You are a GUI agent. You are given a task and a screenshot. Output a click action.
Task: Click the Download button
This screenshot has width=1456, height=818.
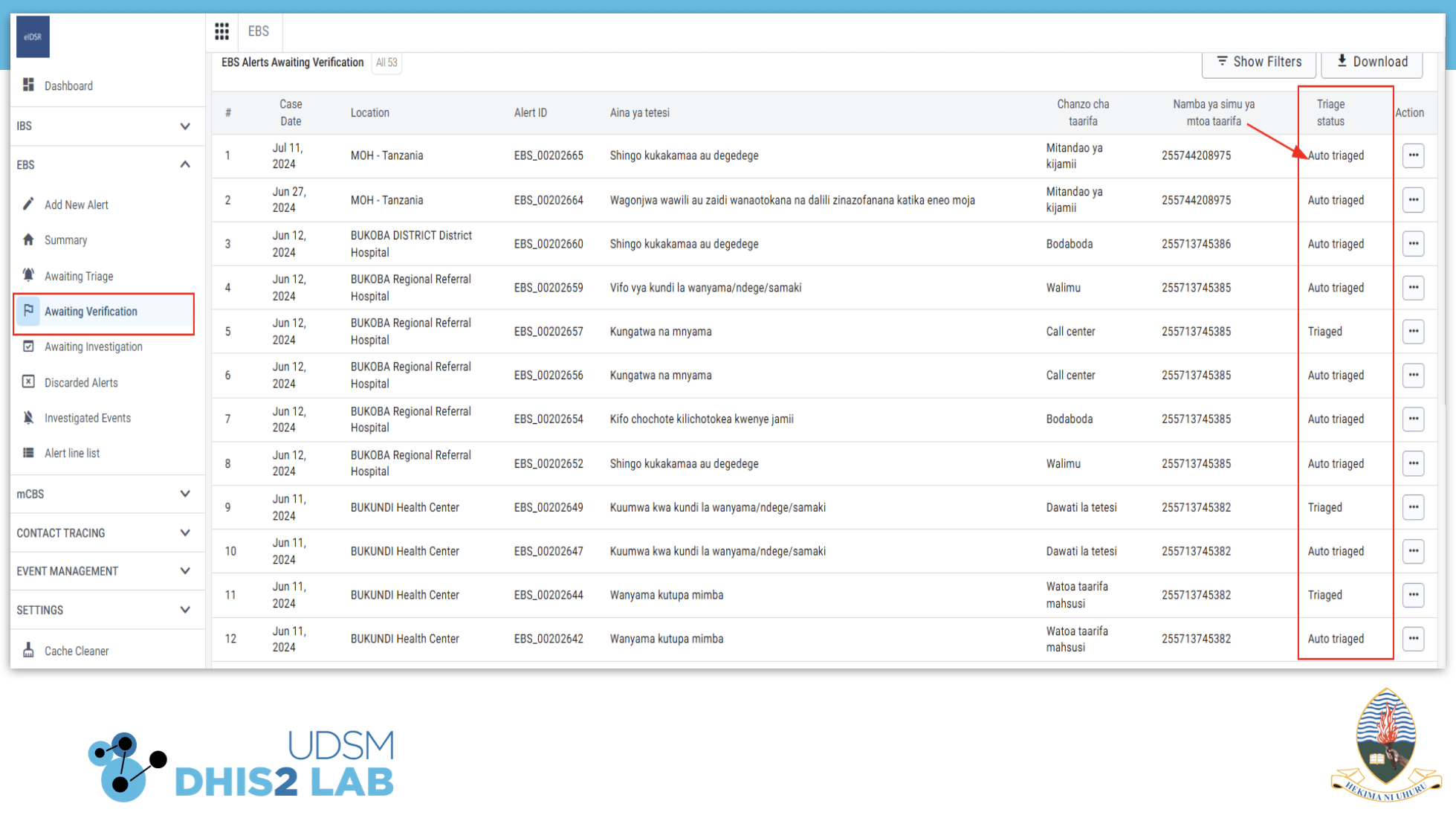(1371, 62)
